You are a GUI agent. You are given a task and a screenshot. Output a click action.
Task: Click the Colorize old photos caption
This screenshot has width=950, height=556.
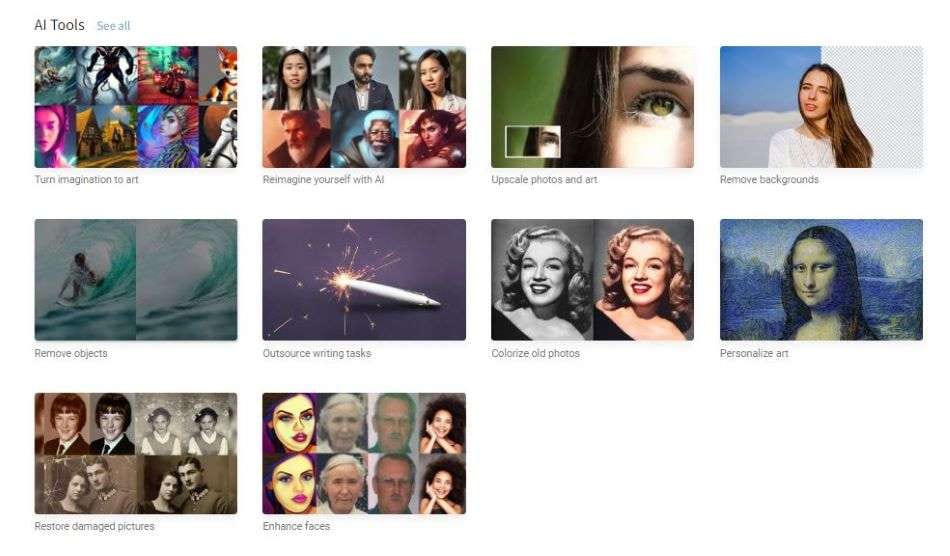point(536,353)
